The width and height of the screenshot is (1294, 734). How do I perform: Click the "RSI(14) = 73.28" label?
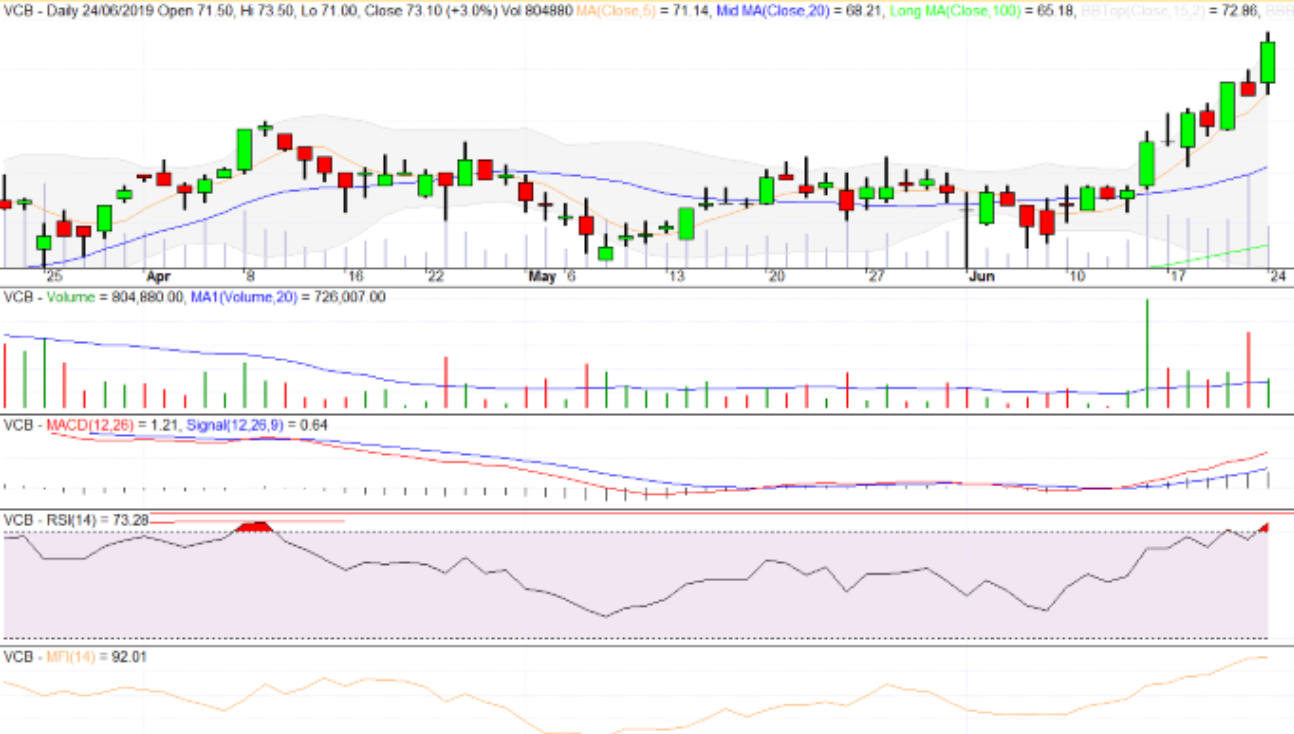click(98, 520)
